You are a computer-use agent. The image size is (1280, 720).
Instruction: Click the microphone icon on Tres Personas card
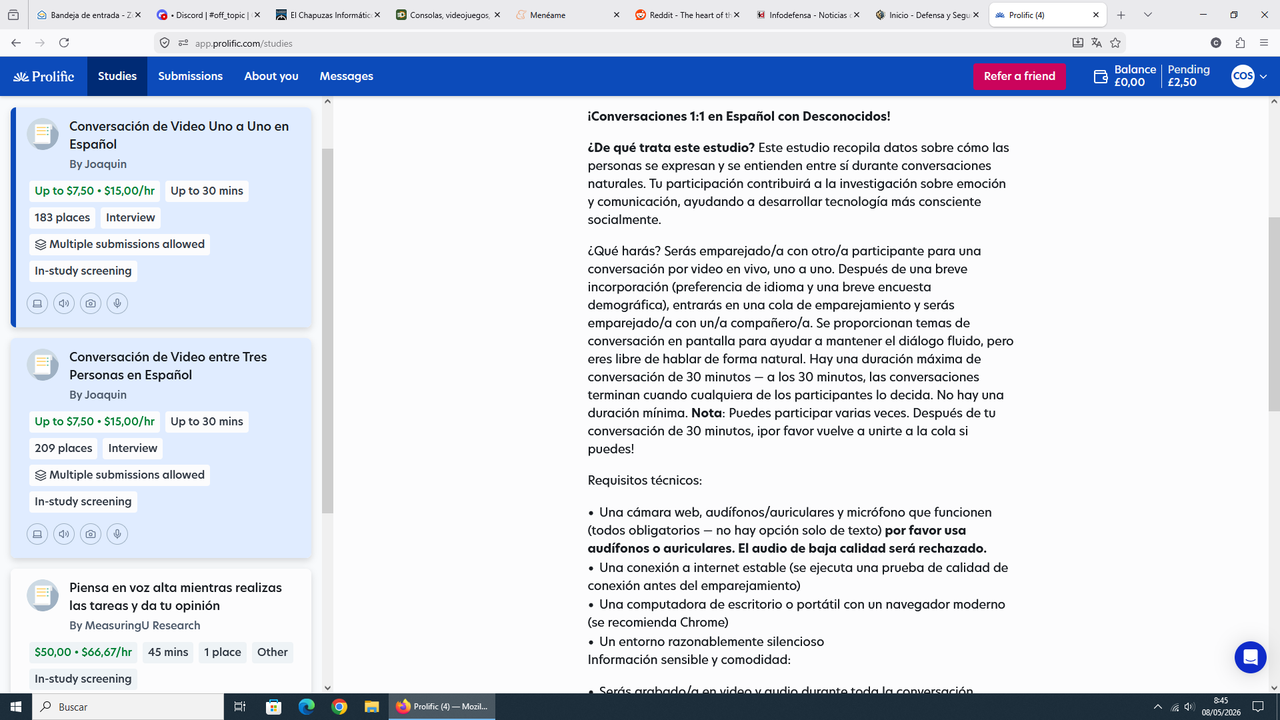coord(117,534)
